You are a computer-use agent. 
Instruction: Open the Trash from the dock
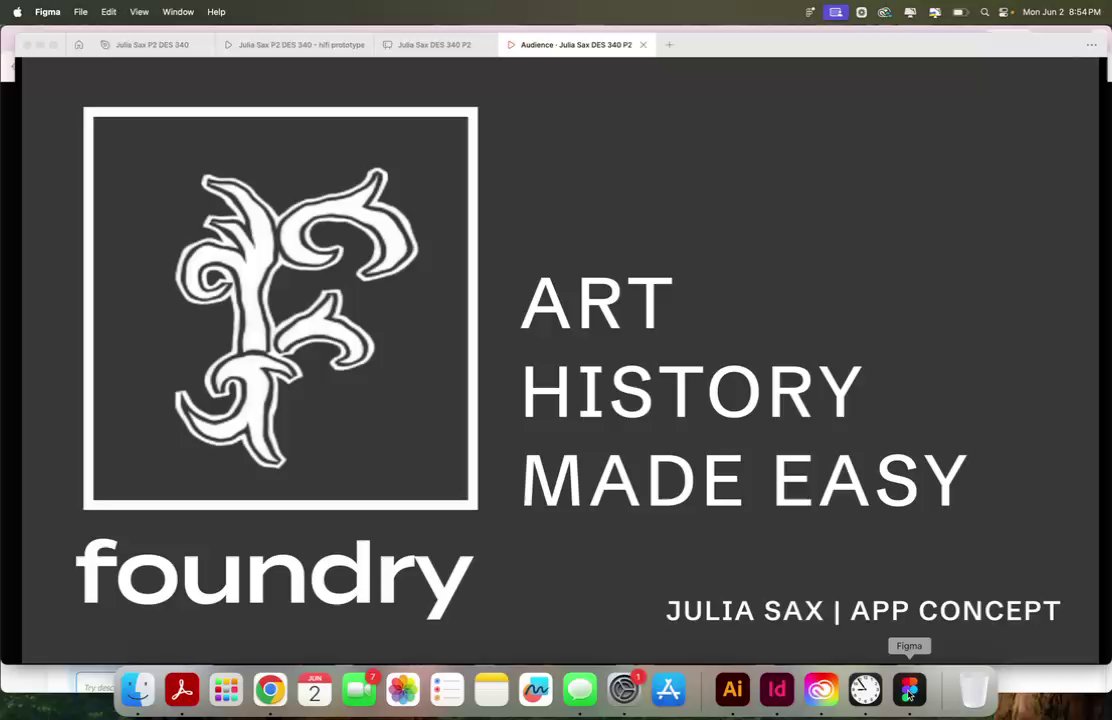(x=974, y=689)
